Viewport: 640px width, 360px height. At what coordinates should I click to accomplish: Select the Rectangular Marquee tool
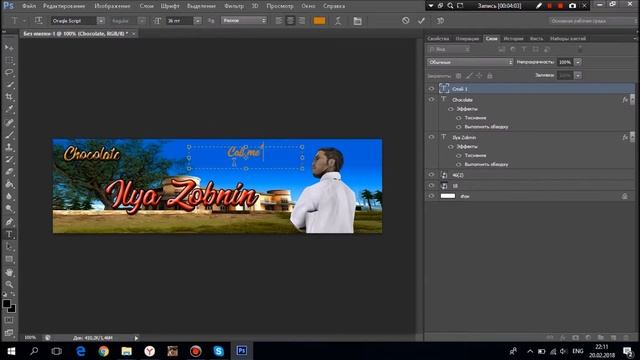click(9, 60)
